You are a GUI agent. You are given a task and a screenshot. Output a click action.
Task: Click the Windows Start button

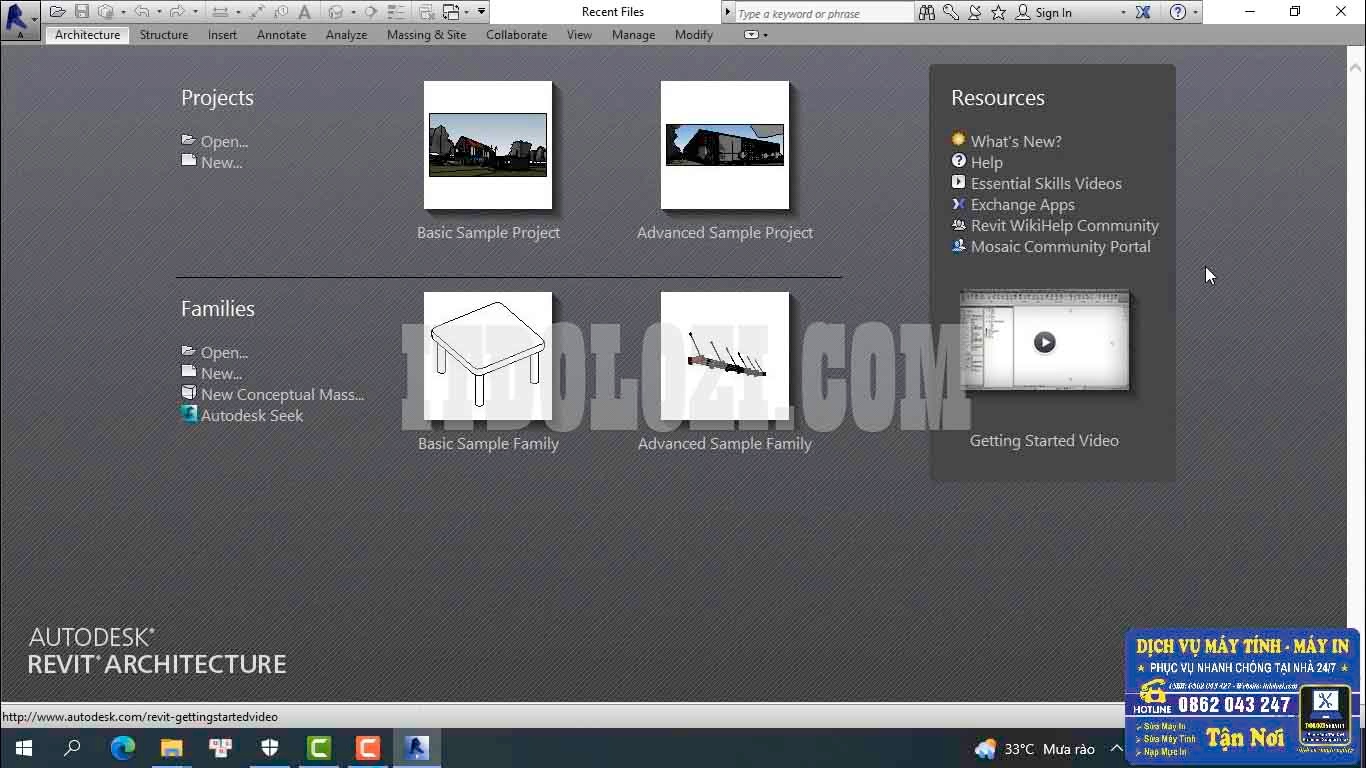coord(24,748)
